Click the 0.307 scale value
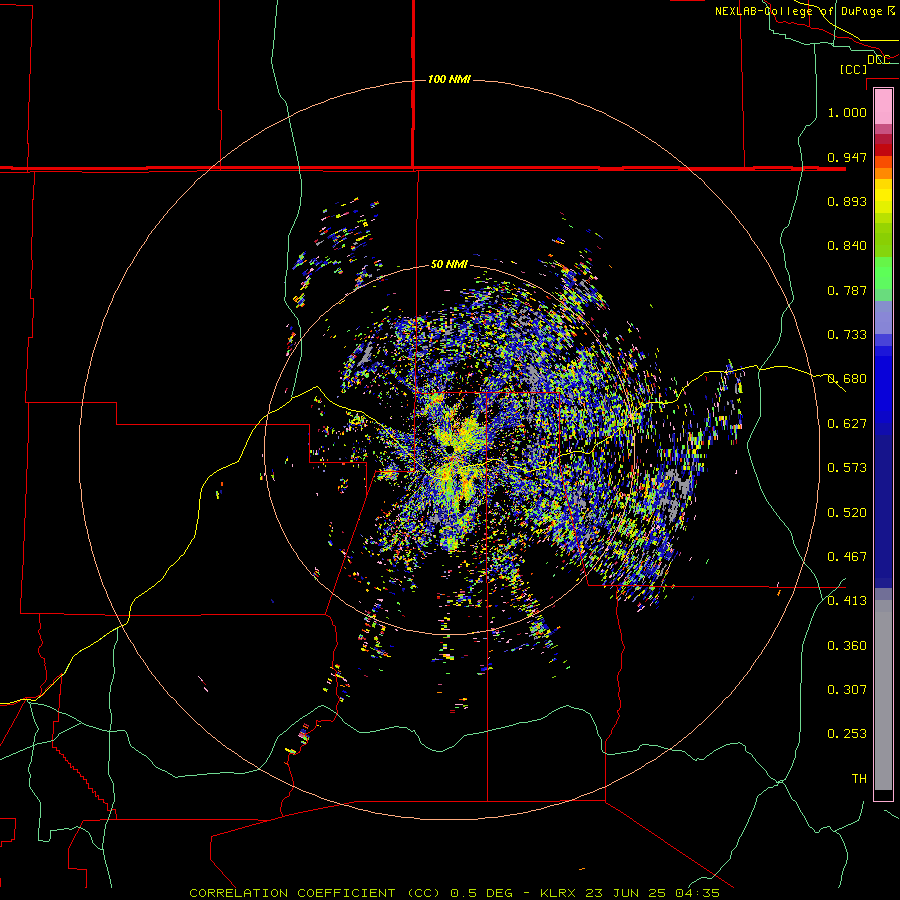The image size is (900, 900). pyautogui.click(x=847, y=690)
